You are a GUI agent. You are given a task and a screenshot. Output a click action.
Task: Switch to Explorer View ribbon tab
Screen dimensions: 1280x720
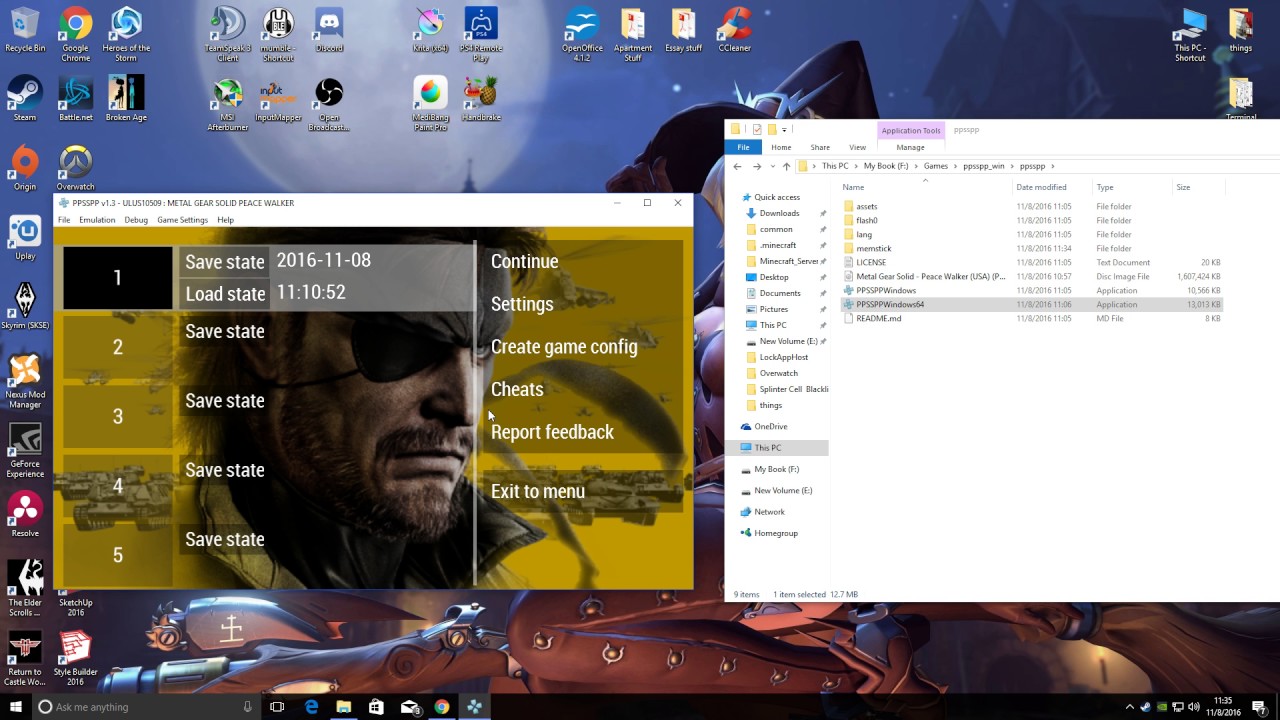(x=857, y=147)
